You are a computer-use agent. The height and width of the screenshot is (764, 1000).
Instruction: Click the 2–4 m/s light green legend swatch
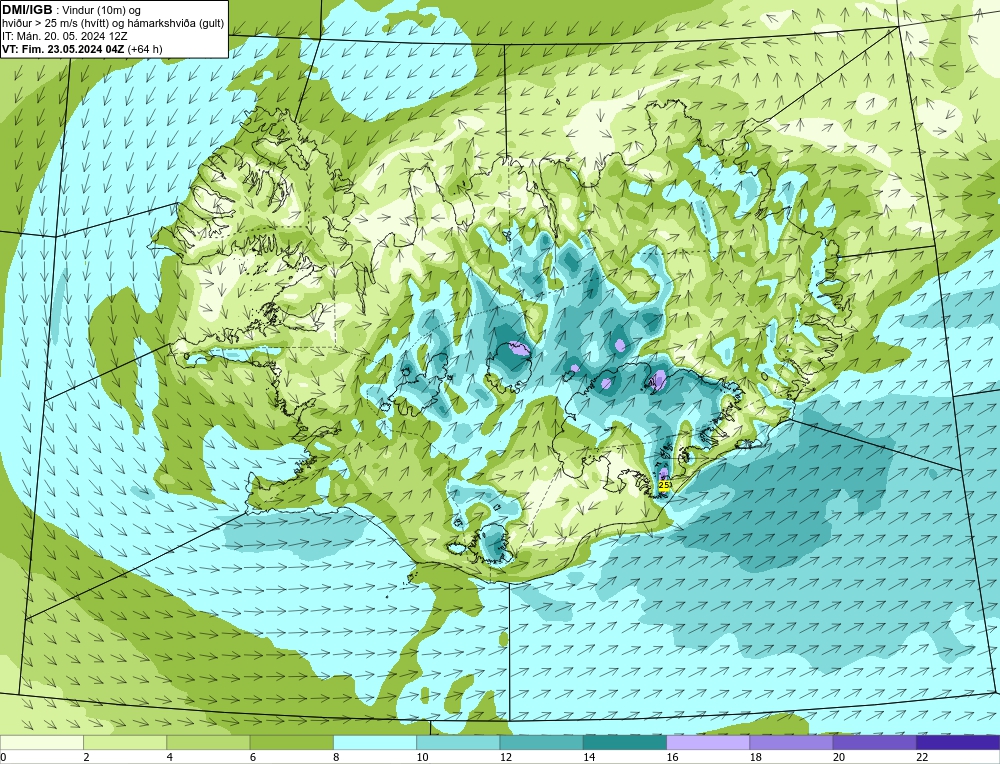pyautogui.click(x=125, y=742)
